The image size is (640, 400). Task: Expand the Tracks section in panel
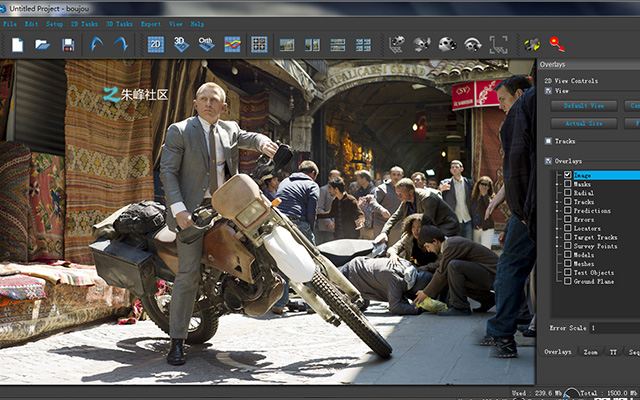coord(548,141)
